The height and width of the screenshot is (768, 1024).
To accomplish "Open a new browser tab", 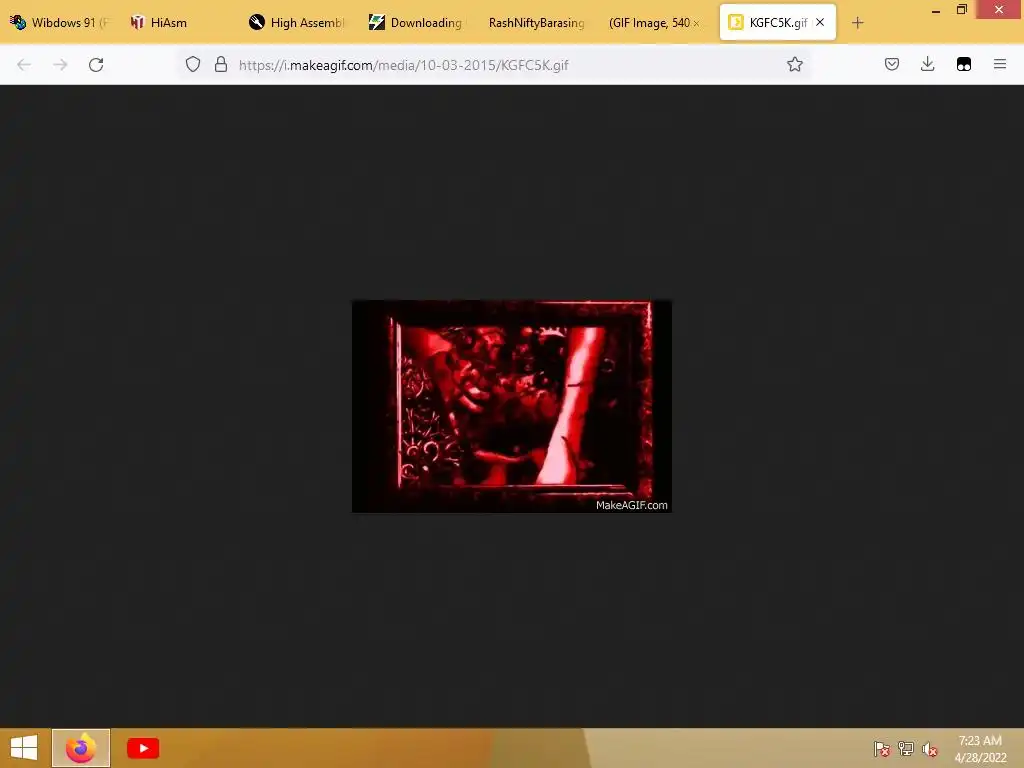I will (x=857, y=23).
